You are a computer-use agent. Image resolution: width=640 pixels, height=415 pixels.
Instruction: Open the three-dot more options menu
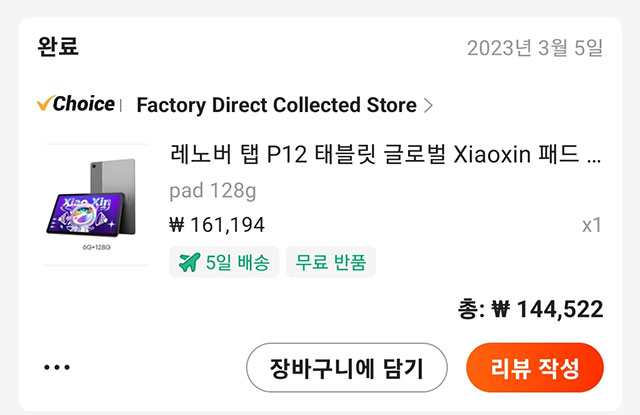coord(57,368)
